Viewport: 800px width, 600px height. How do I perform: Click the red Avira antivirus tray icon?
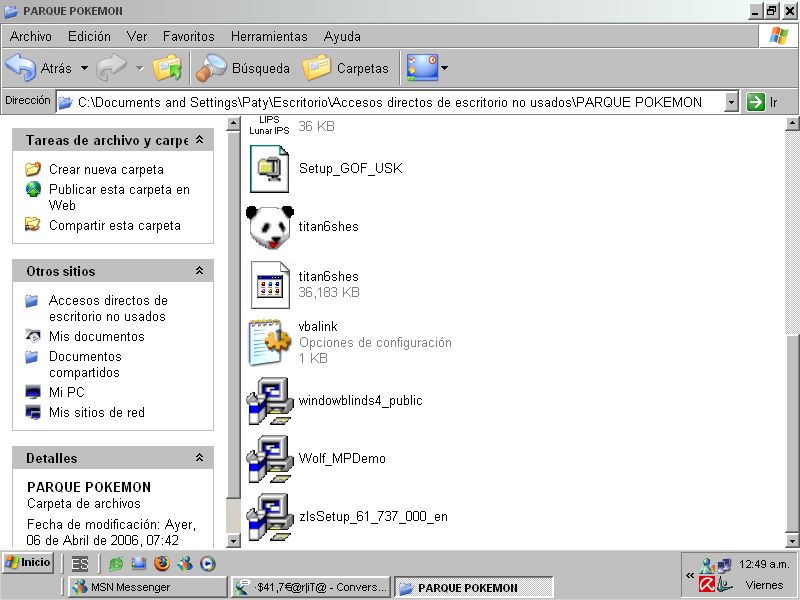coord(707,584)
